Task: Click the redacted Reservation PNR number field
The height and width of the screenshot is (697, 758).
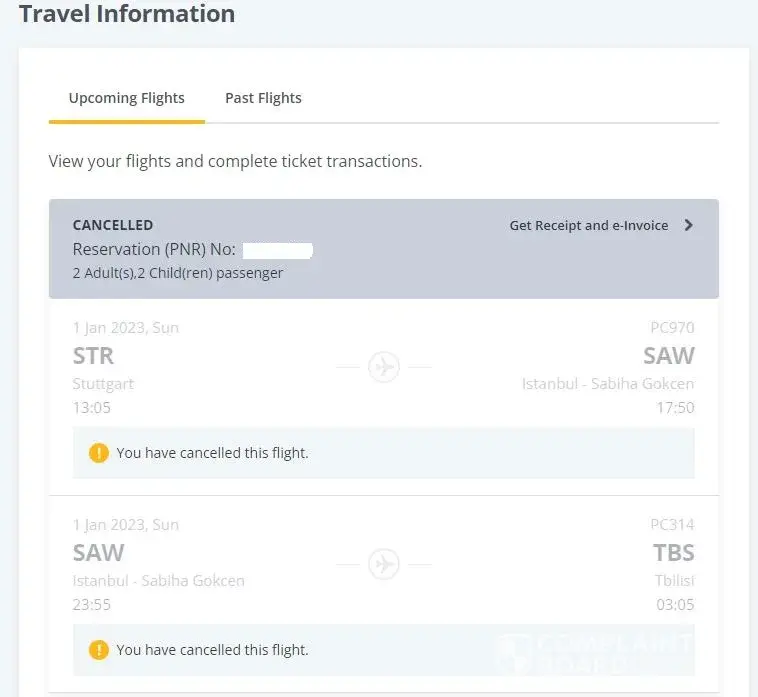Action: tap(278, 250)
